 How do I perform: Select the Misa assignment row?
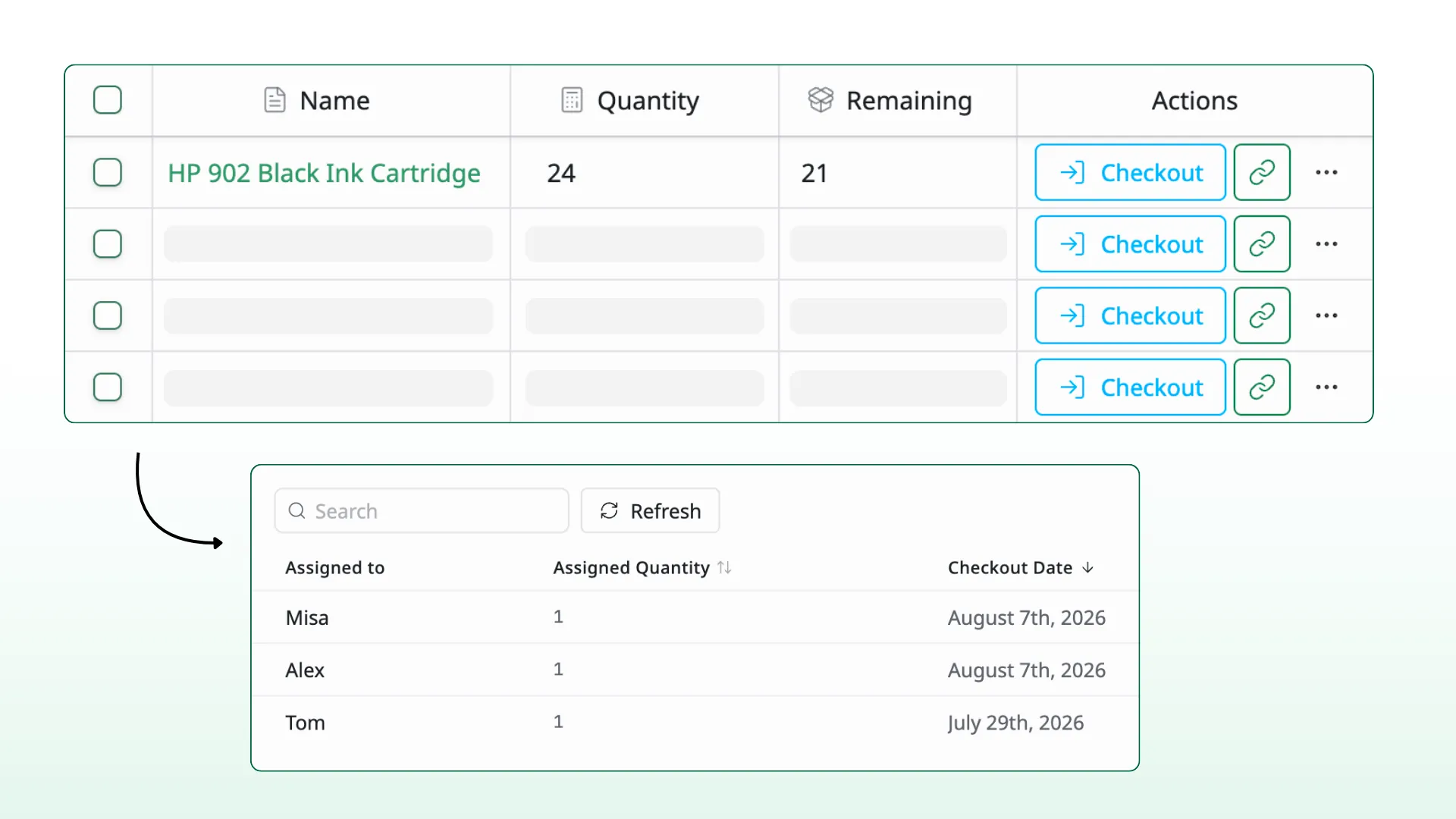[695, 617]
